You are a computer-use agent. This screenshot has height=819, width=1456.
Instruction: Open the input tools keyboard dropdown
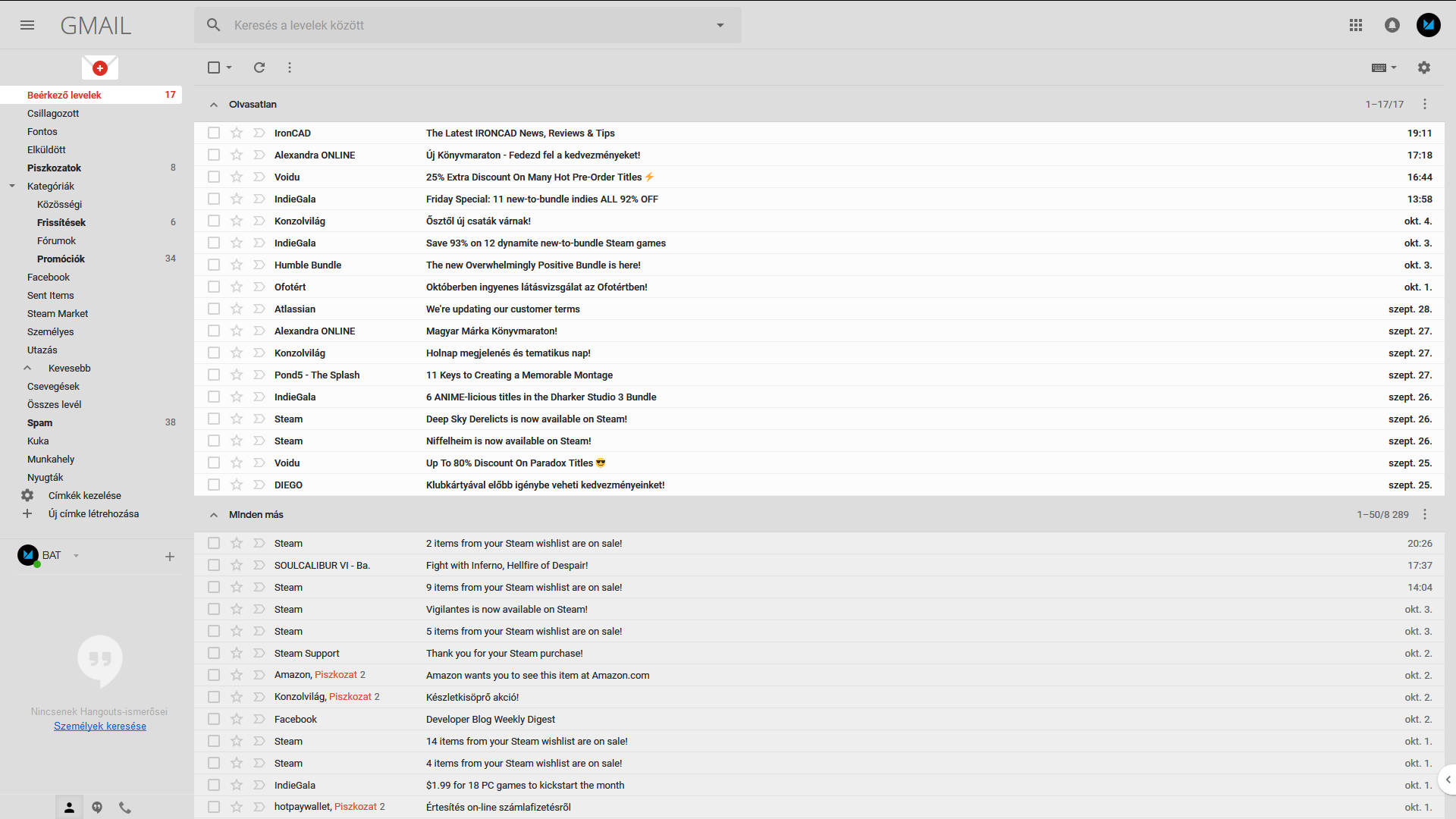click(x=1384, y=67)
